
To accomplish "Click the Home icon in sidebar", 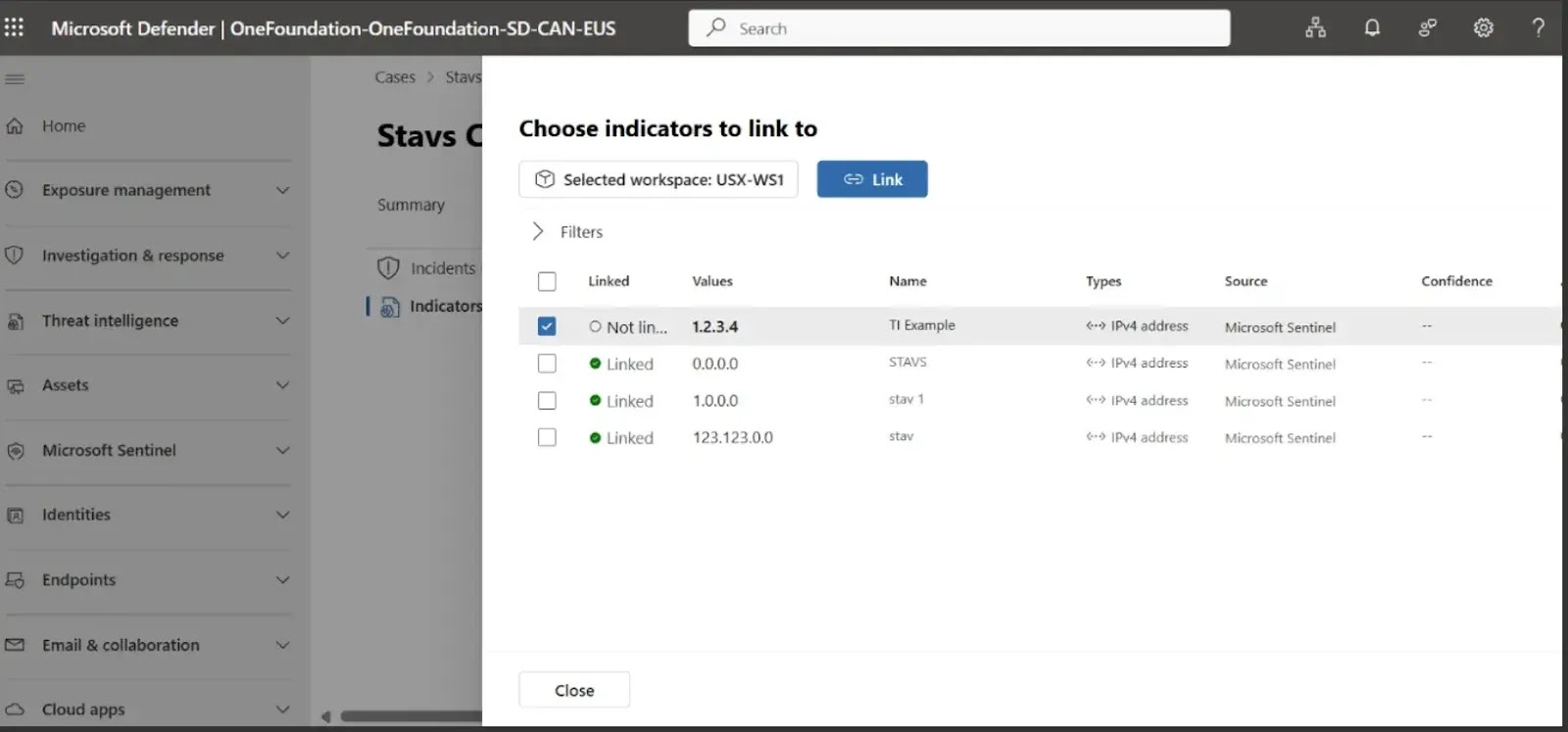I will (15, 125).
